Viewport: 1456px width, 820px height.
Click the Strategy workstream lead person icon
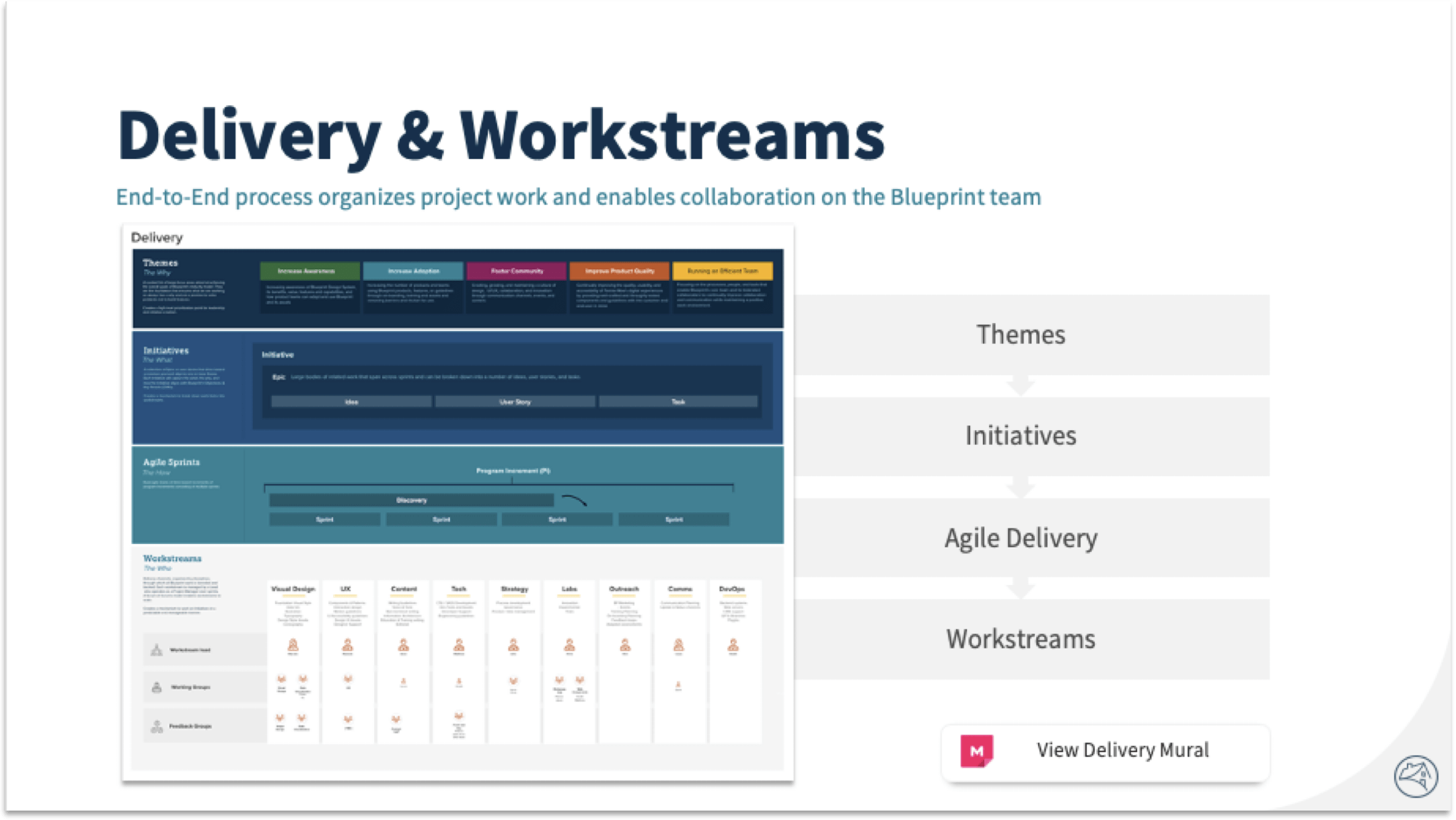[x=513, y=646]
